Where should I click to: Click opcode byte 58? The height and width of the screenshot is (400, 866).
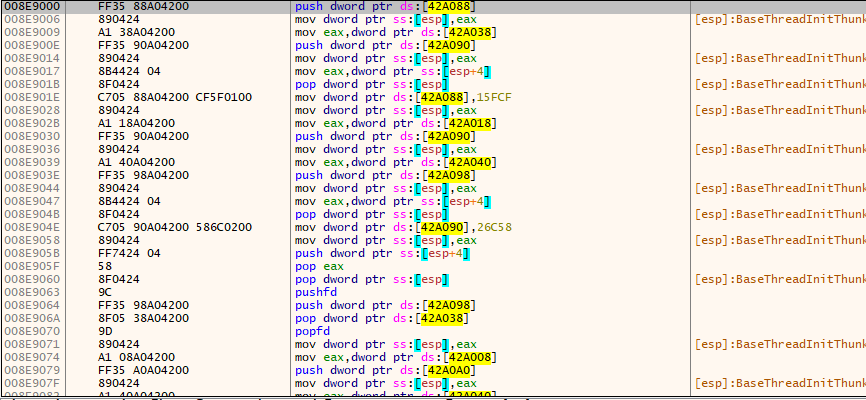[105, 266]
